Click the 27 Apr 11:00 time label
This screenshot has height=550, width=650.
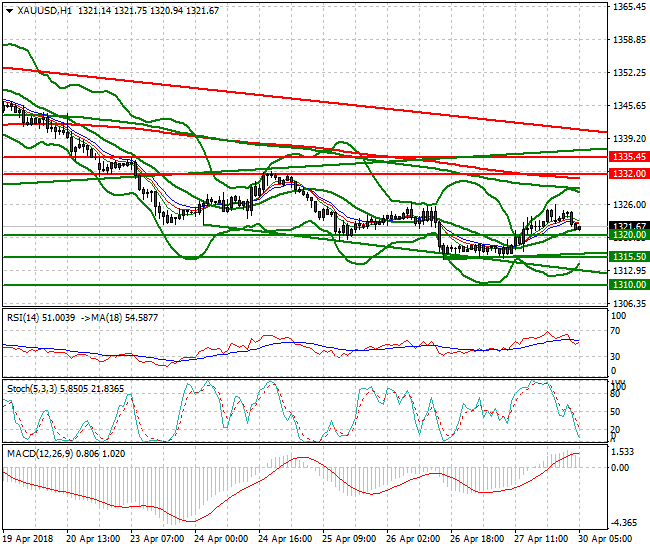(x=541, y=539)
